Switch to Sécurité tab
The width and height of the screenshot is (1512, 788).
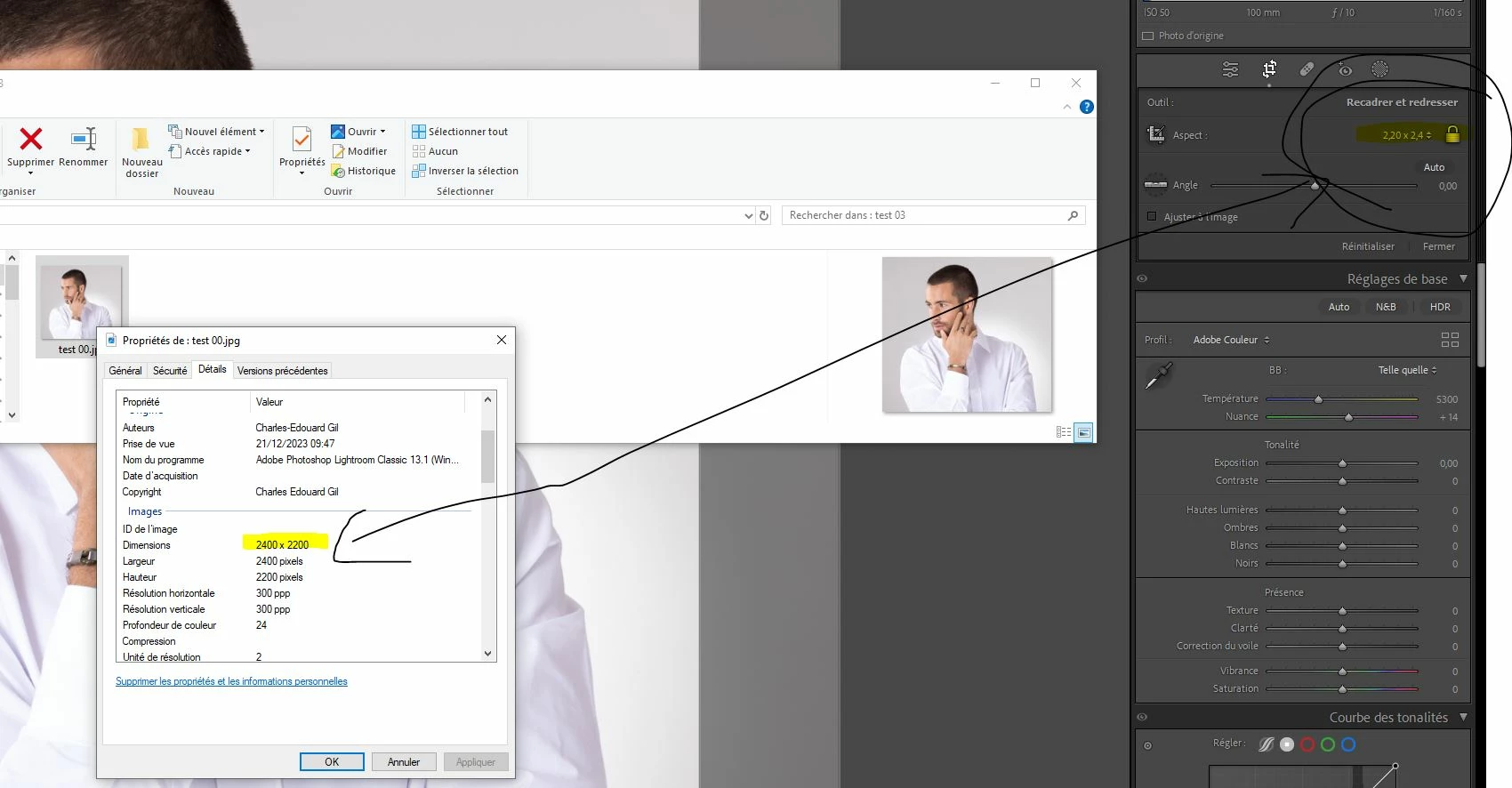pos(170,371)
